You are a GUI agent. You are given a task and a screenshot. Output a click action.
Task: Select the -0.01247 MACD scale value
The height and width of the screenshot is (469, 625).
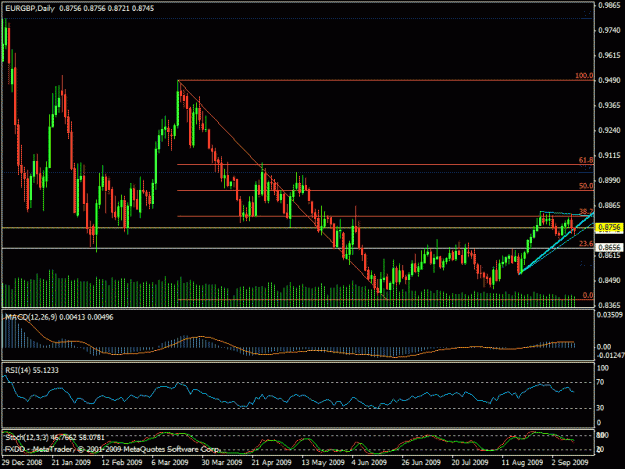pyautogui.click(x=609, y=355)
